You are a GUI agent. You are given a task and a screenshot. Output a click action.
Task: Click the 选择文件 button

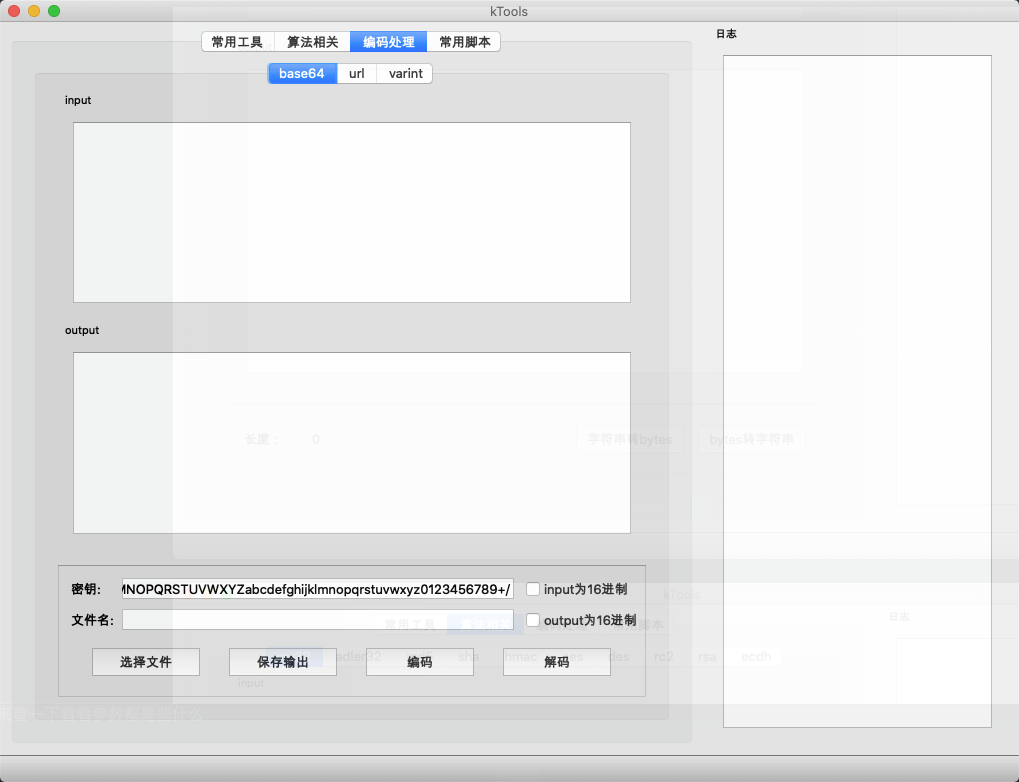click(146, 662)
